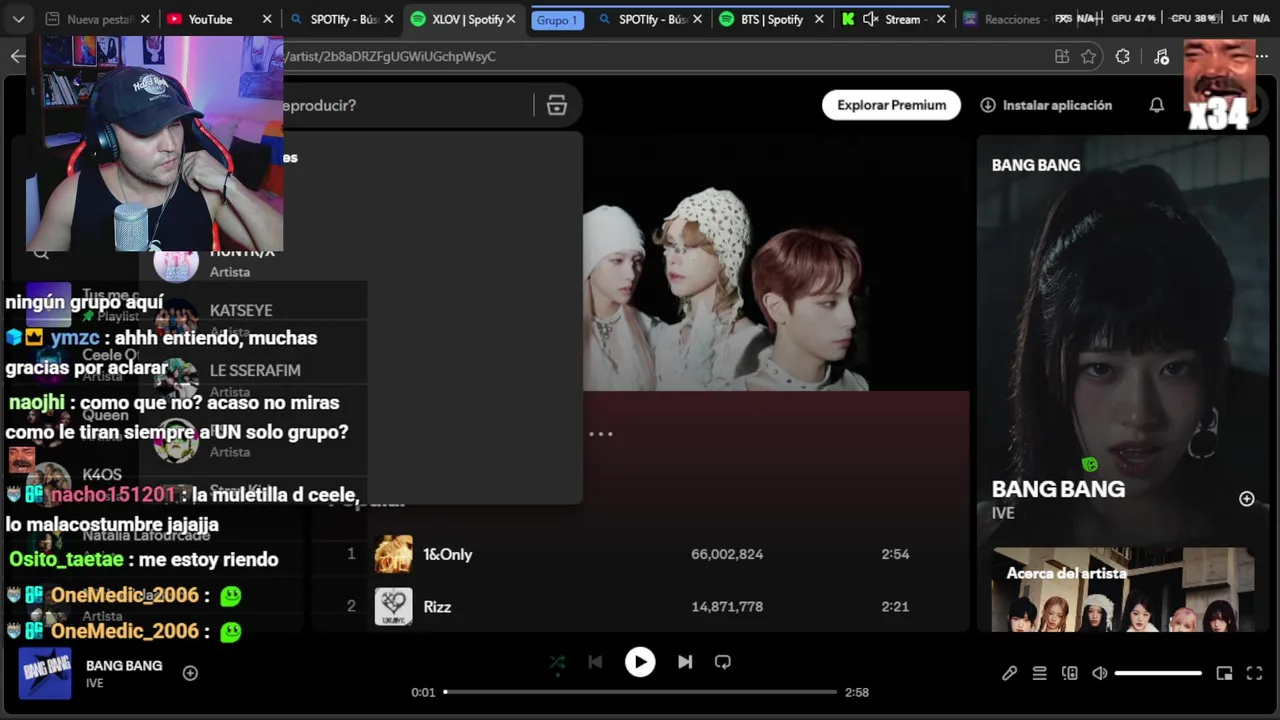The height and width of the screenshot is (720, 1280).
Task: Skip to the next track
Action: point(685,662)
